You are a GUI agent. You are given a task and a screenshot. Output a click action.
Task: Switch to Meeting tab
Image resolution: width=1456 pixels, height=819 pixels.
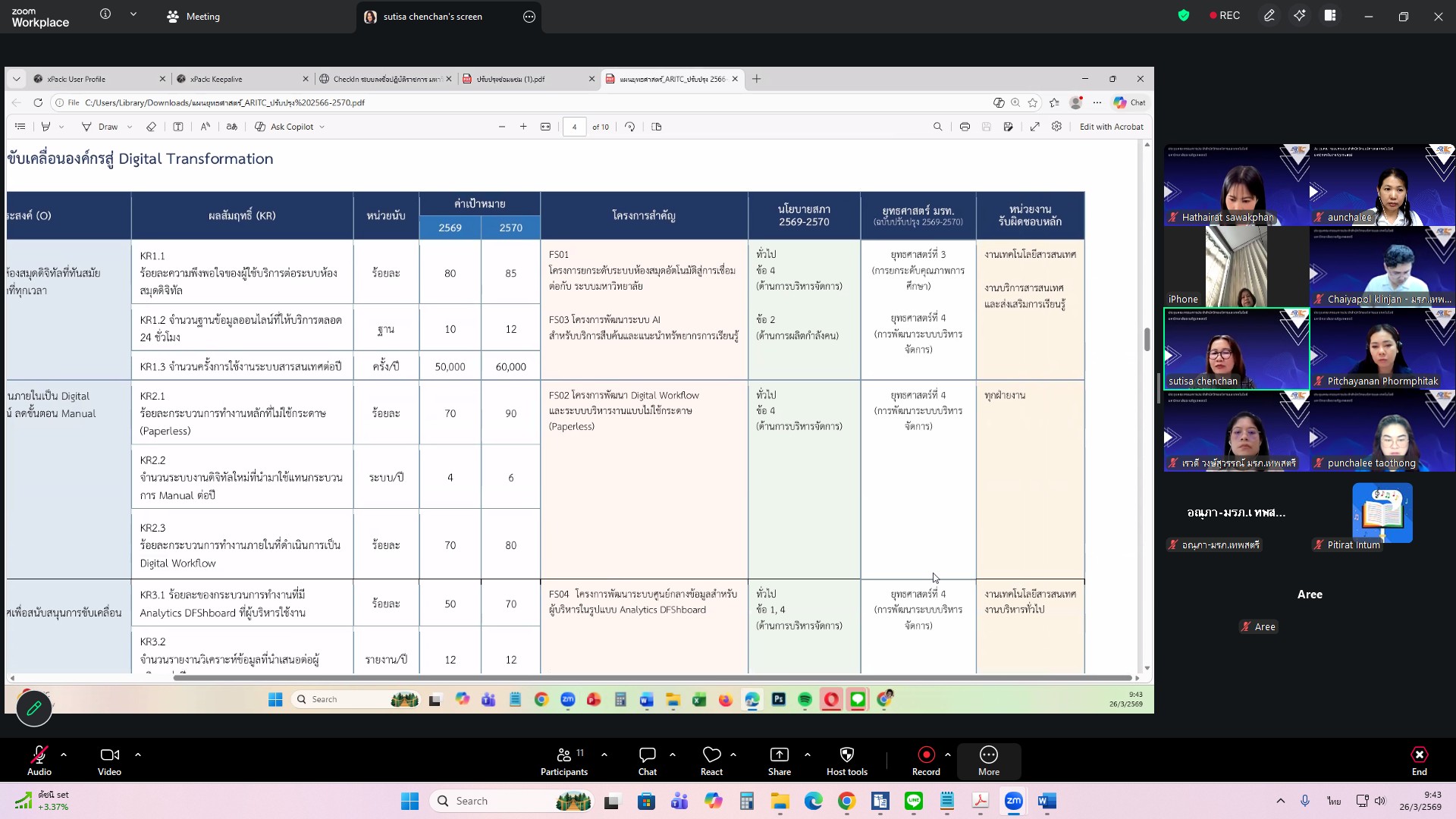[193, 17]
